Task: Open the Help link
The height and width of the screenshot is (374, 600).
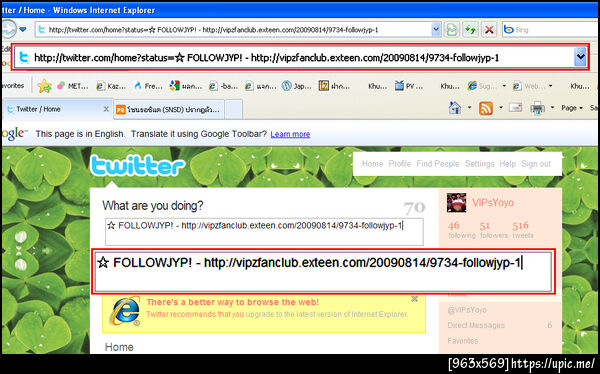Action: point(507,164)
